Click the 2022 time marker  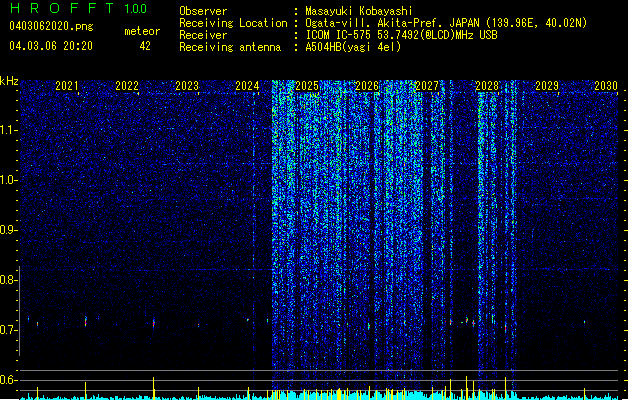tap(127, 86)
